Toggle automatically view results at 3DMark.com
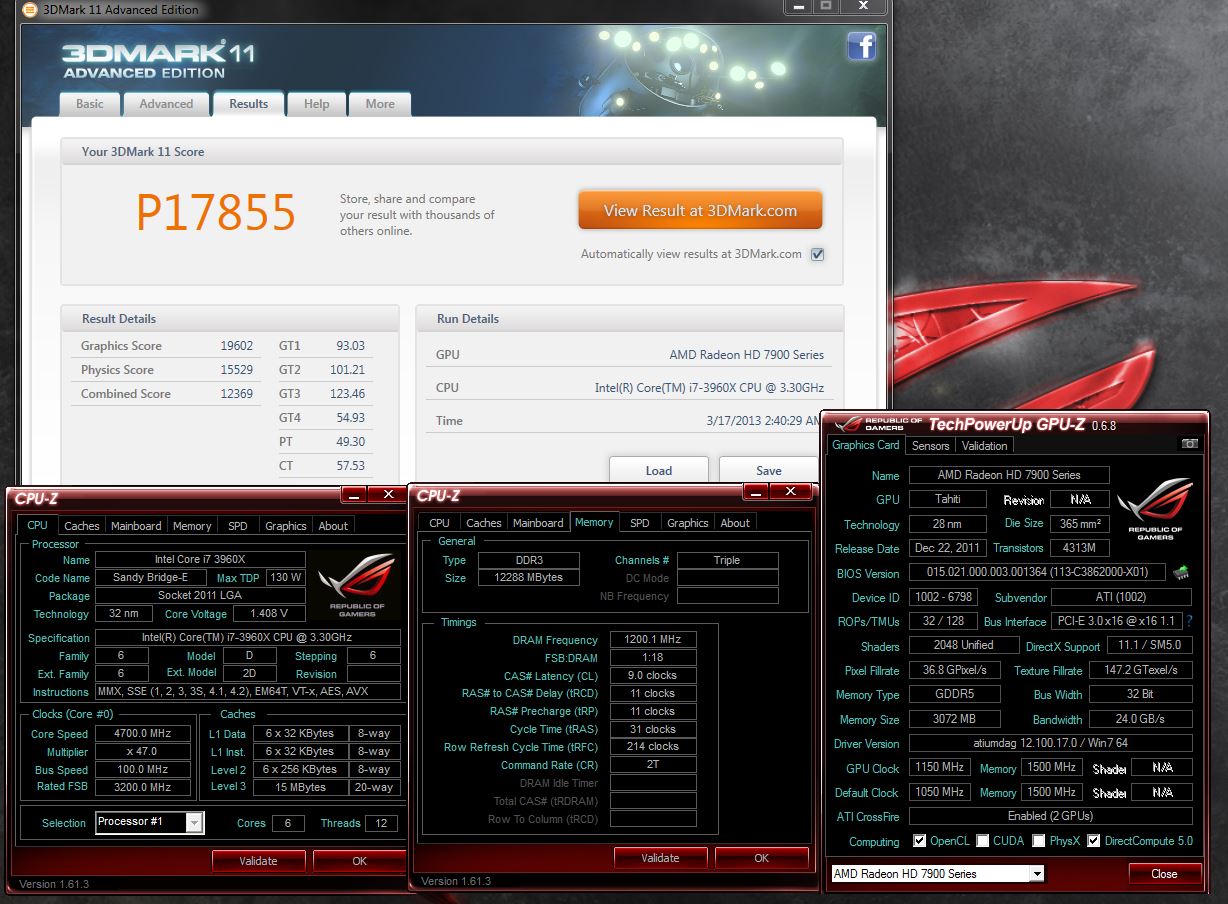The image size is (1228, 904). (817, 254)
